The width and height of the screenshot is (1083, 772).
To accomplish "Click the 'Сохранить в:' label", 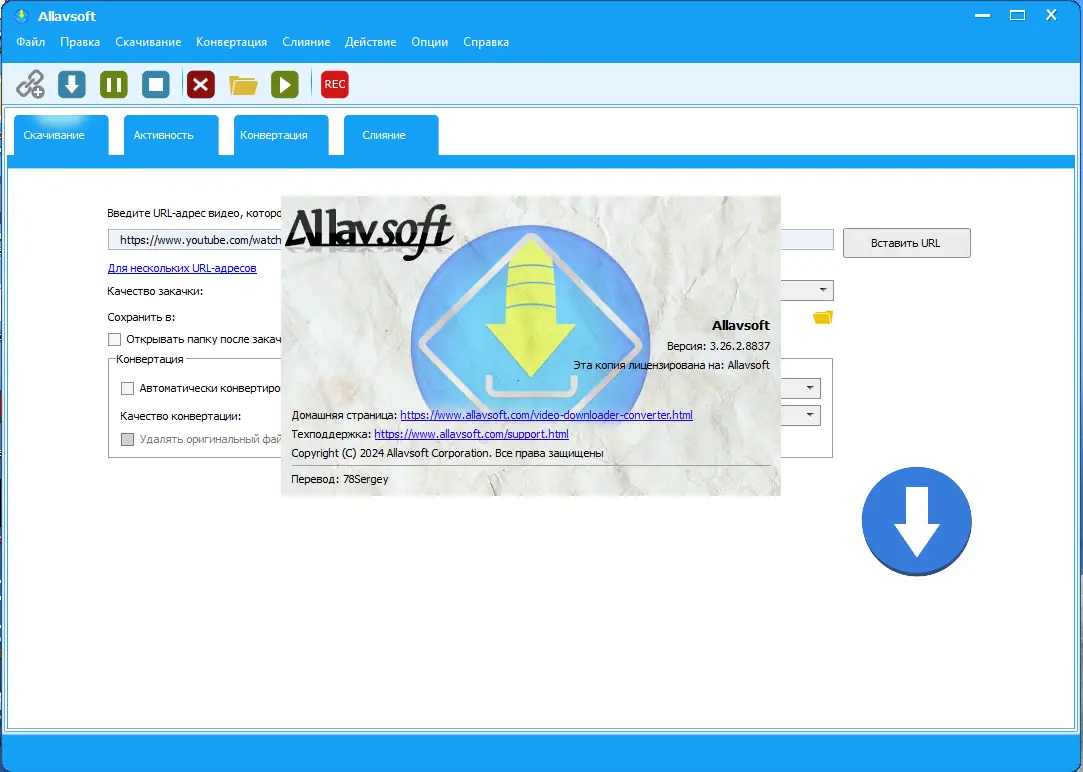I will click(x=142, y=317).
